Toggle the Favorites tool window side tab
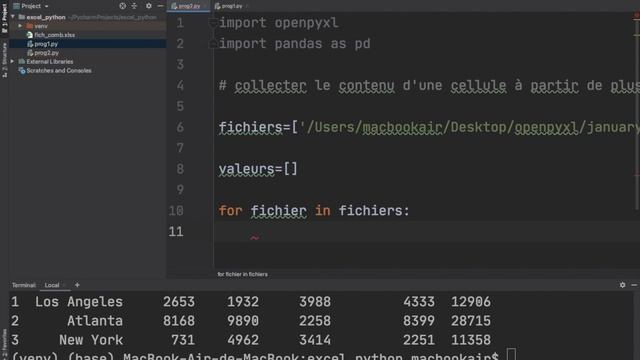 (4, 344)
